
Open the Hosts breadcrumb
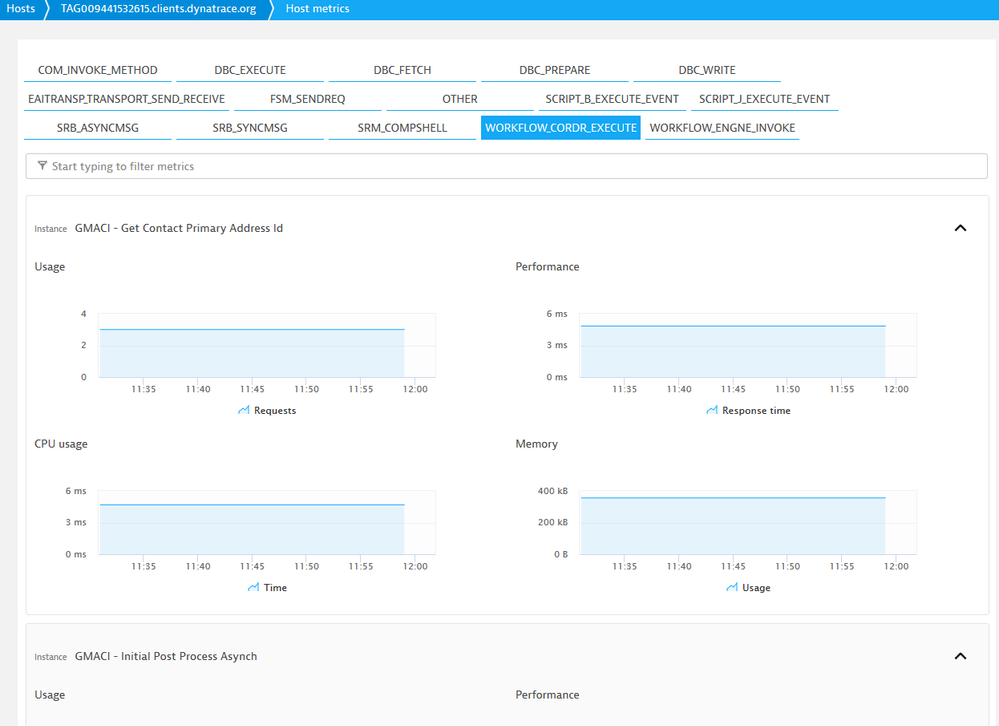coord(21,9)
